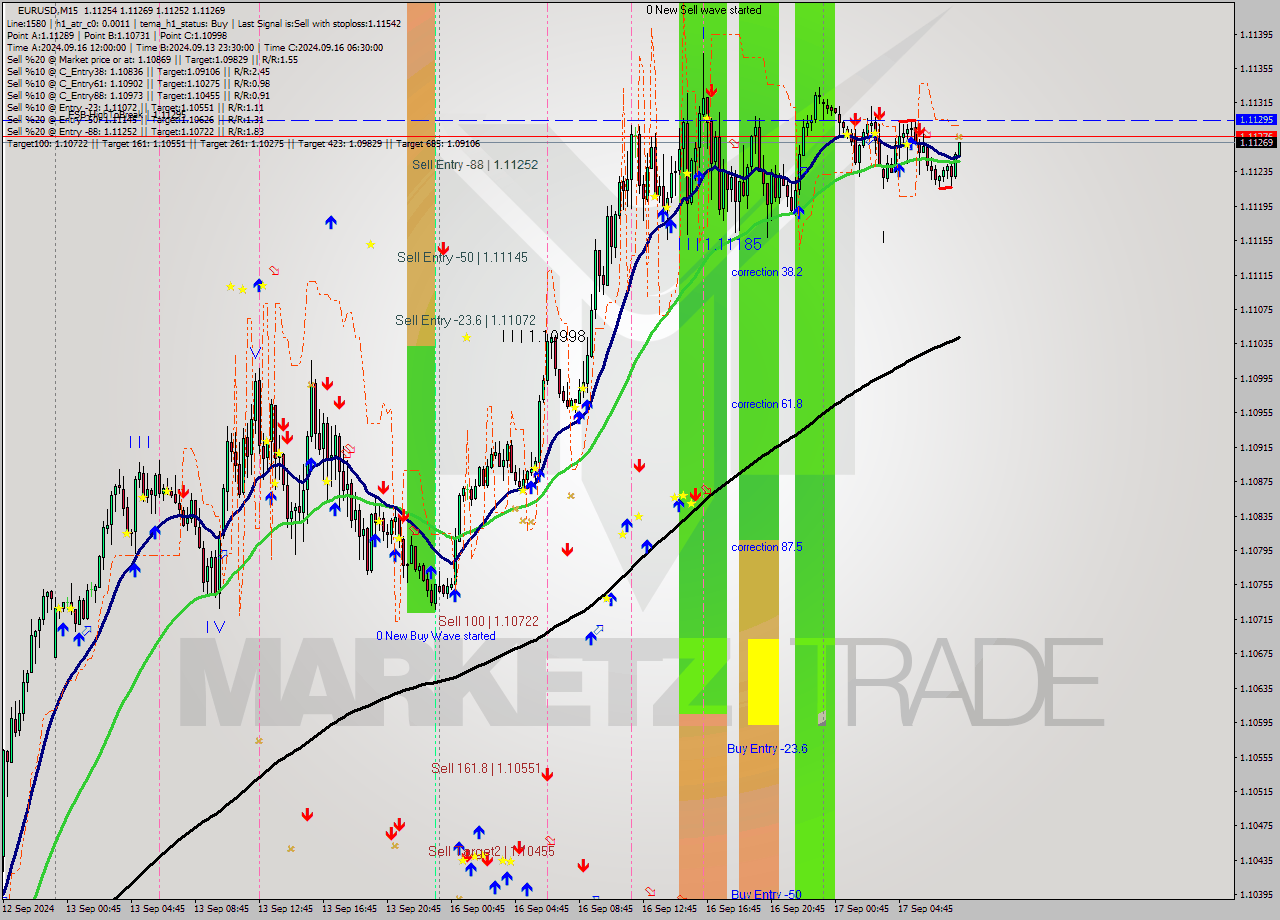This screenshot has height=920, width=1280.
Task: Select the 'Sell Entry -88 | 1.11252' label
Action: tap(475, 165)
